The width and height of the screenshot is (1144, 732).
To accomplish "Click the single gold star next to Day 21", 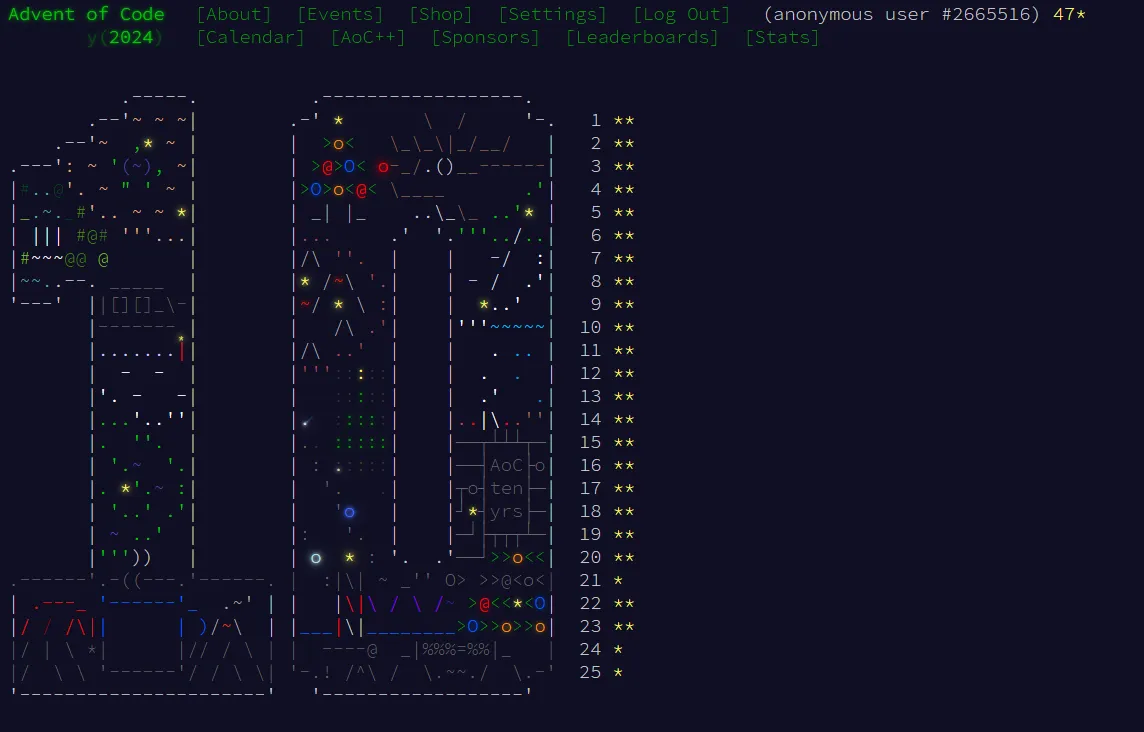I will 616,580.
